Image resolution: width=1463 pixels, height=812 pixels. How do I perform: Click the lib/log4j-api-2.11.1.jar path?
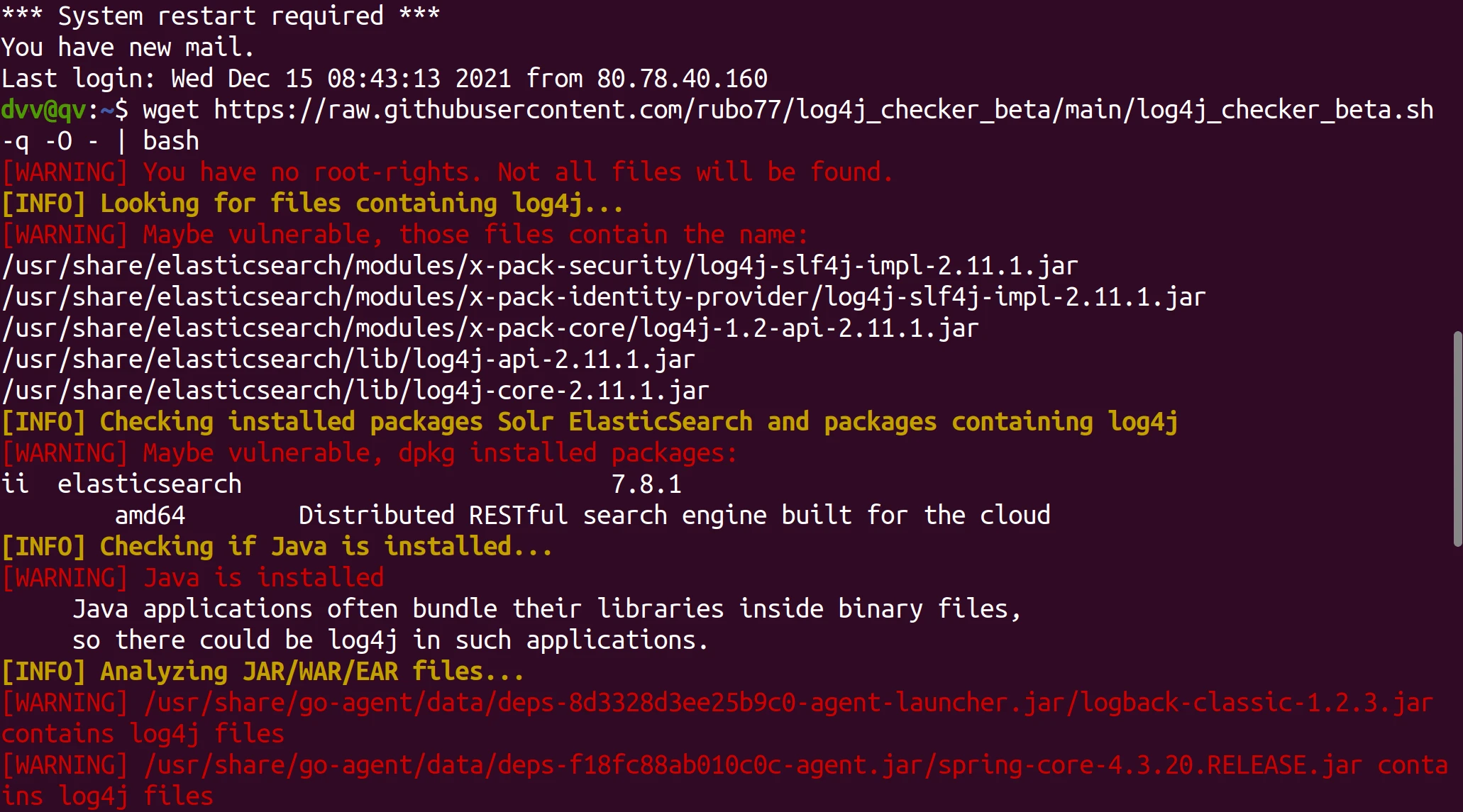348,360
